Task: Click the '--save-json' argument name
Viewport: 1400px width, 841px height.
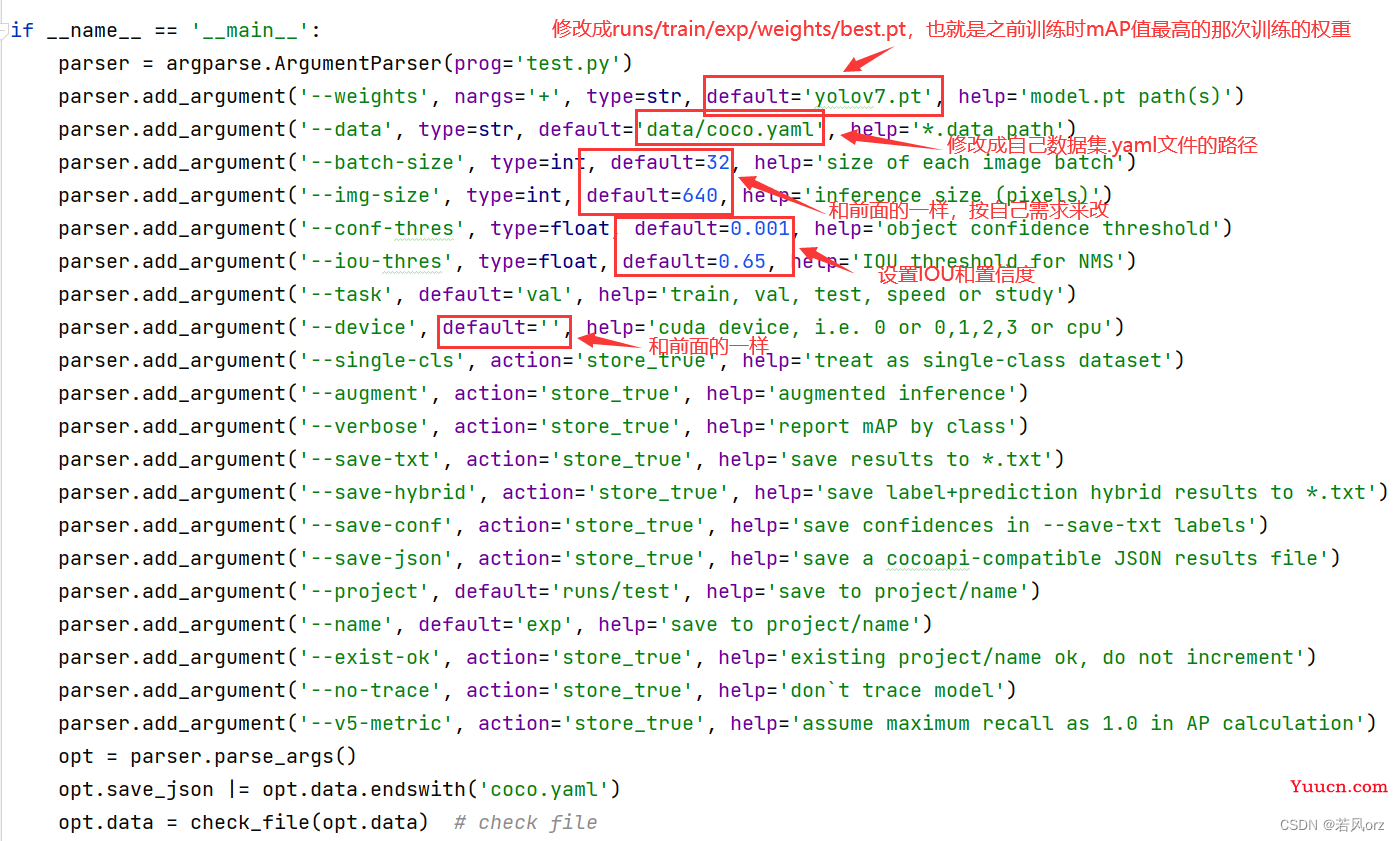Action: [376, 558]
